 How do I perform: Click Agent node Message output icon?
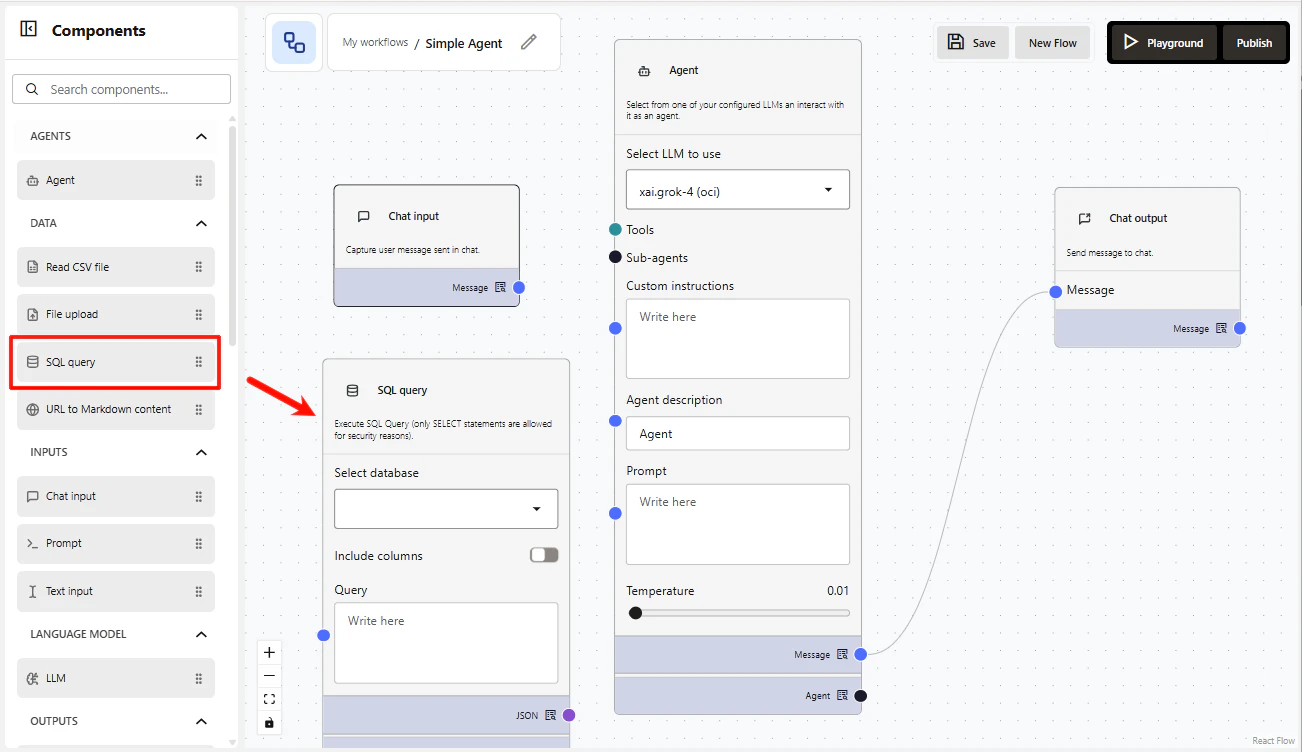point(842,654)
